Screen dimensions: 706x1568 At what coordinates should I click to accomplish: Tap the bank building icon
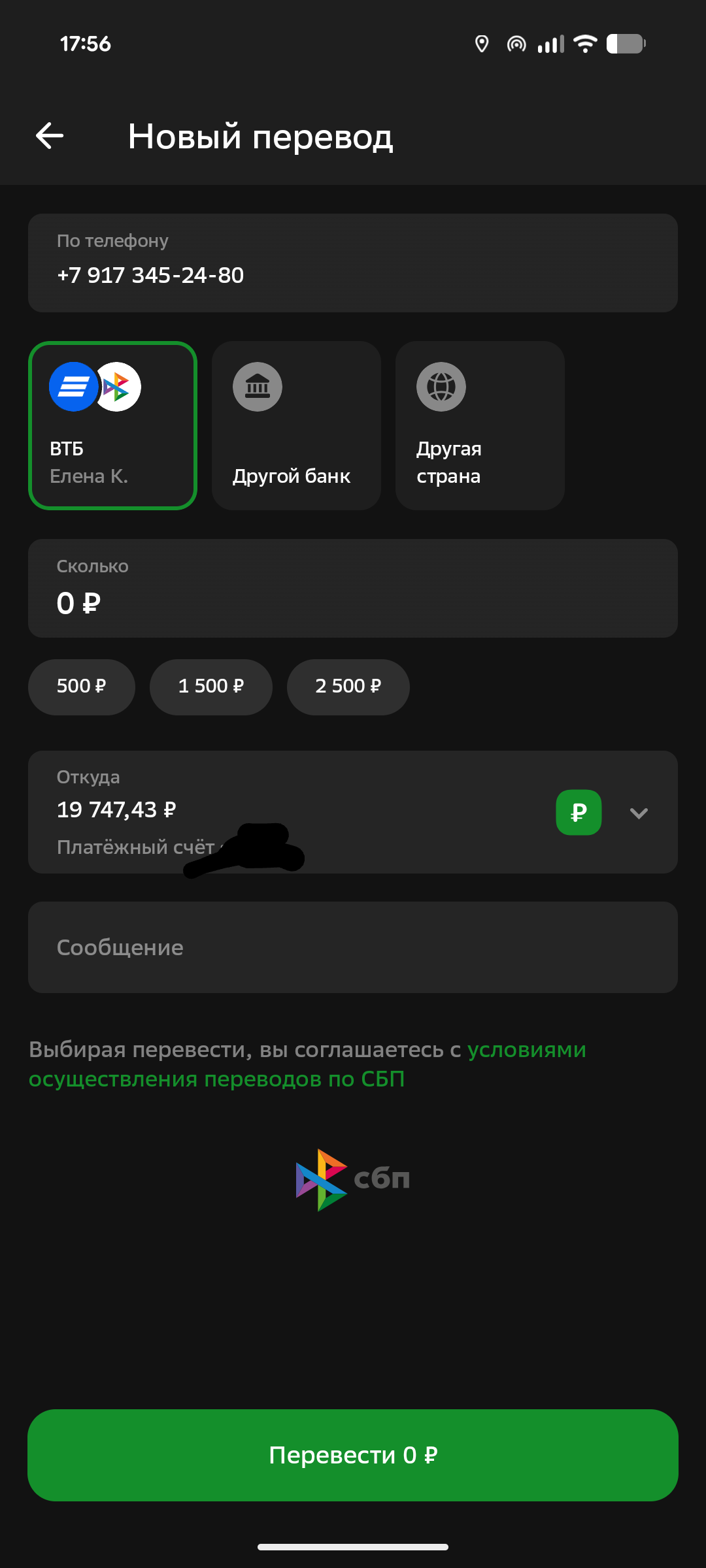[x=258, y=387]
